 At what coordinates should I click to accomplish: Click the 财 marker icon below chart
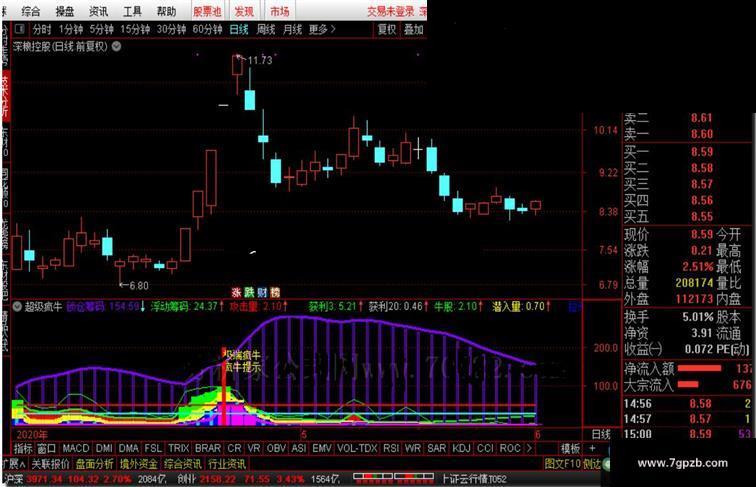(262, 292)
